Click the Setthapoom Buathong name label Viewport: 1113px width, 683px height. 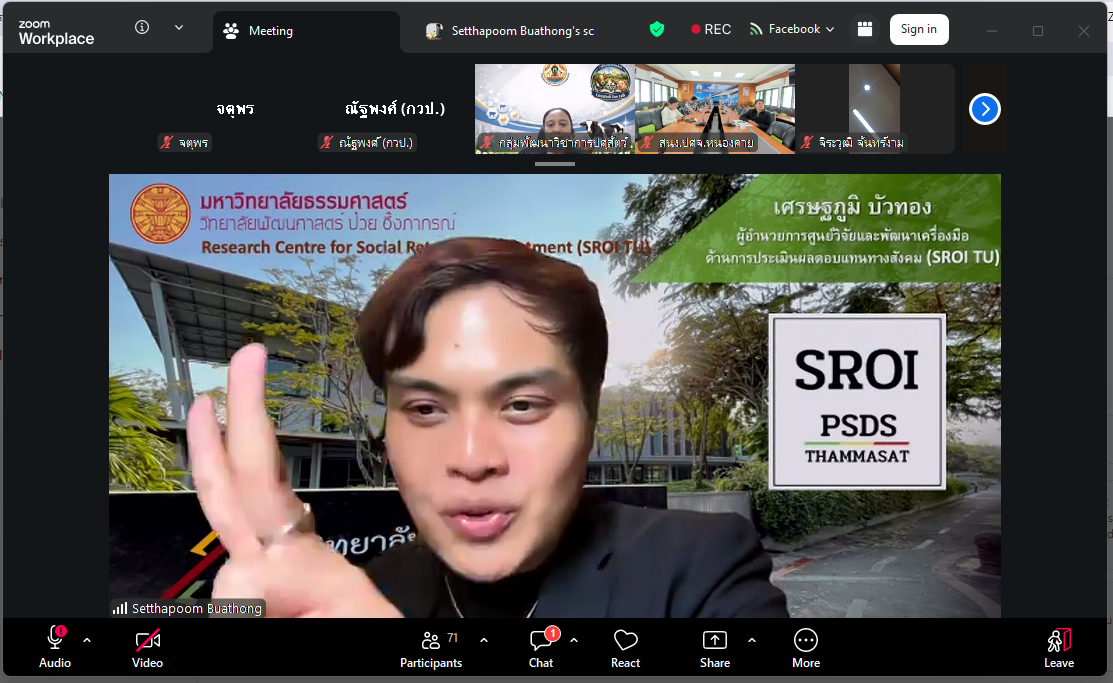pyautogui.click(x=197, y=608)
